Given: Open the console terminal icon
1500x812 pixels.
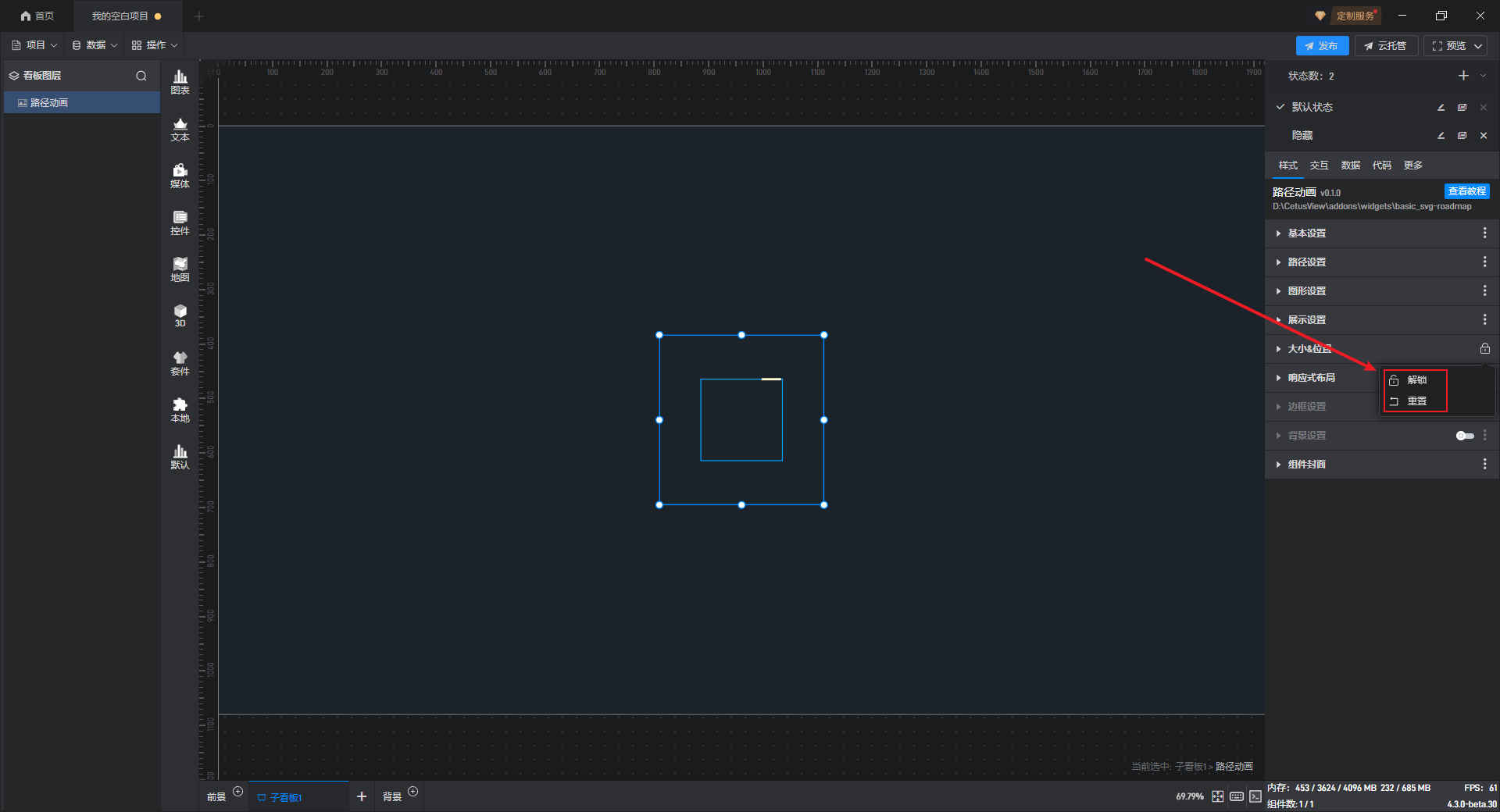Looking at the screenshot, I should pyautogui.click(x=1255, y=796).
